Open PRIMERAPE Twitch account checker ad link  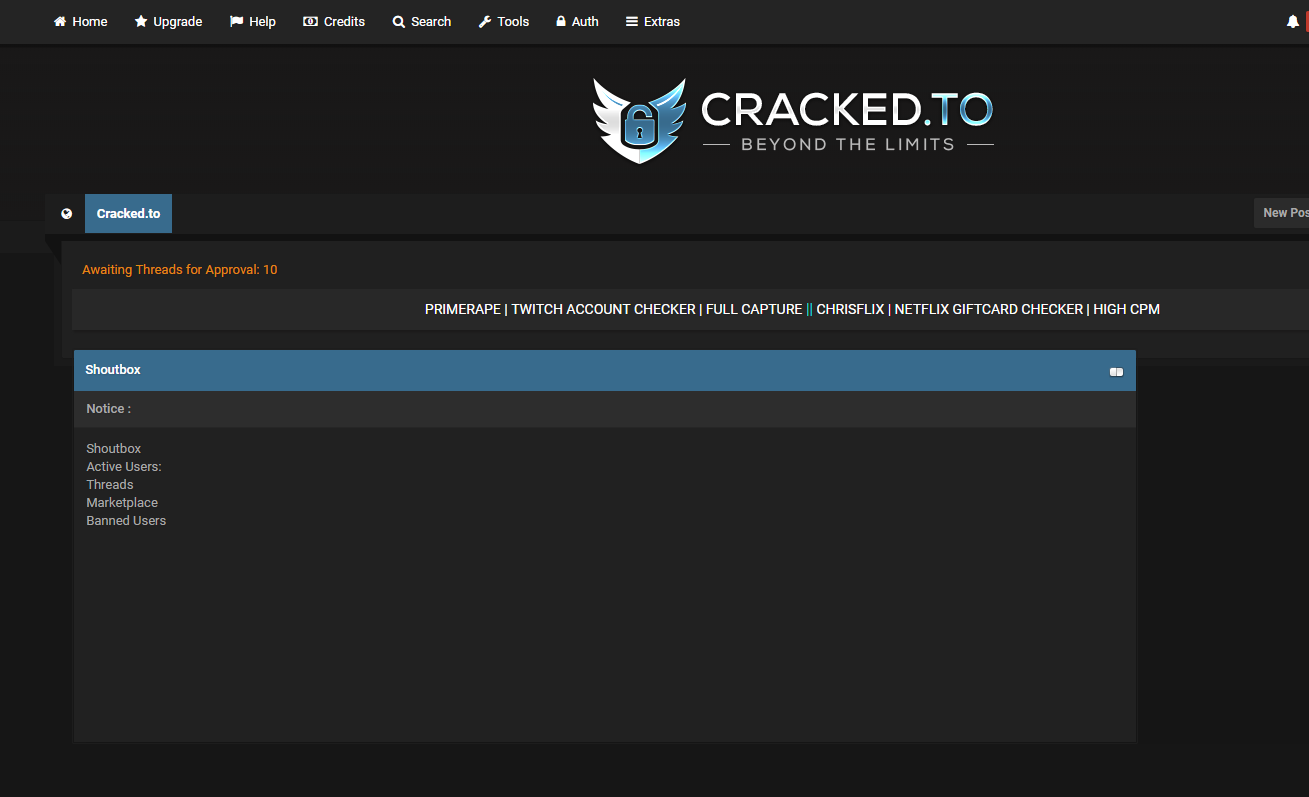click(613, 309)
